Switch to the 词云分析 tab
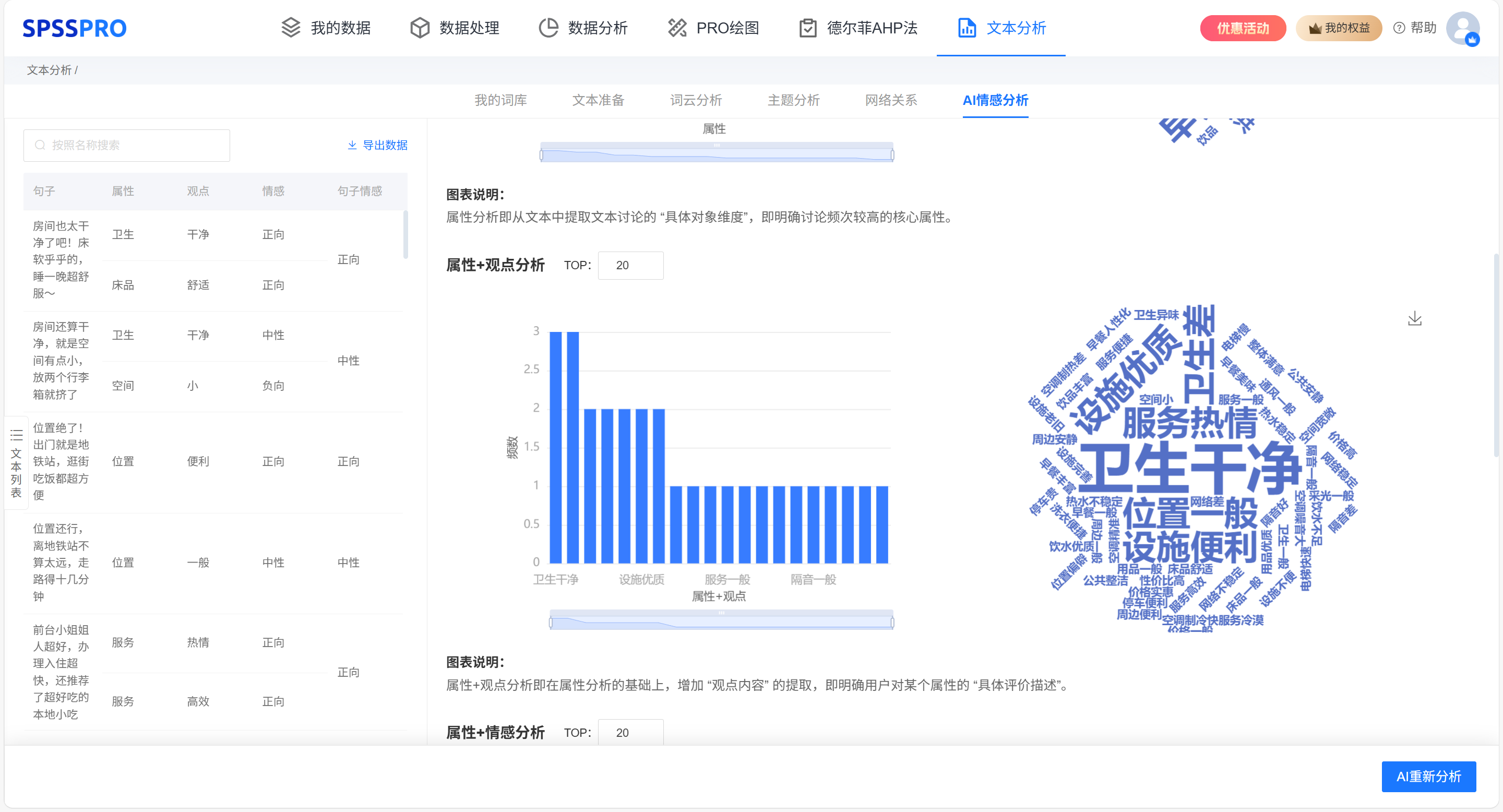Viewport: 1503px width, 812px height. pyautogui.click(x=696, y=100)
